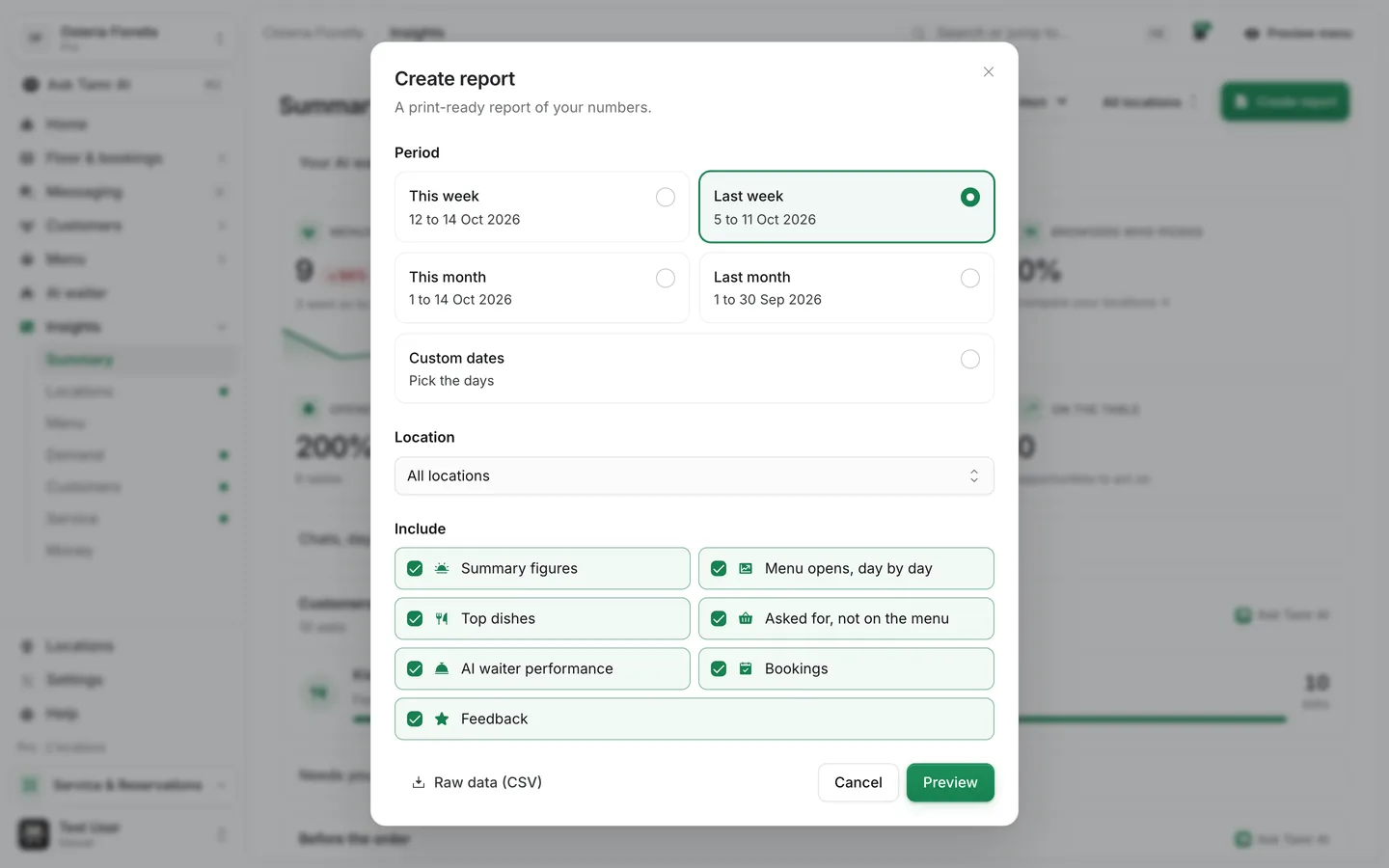Click the date range '1 to 30 Sep 2026'

point(768,299)
